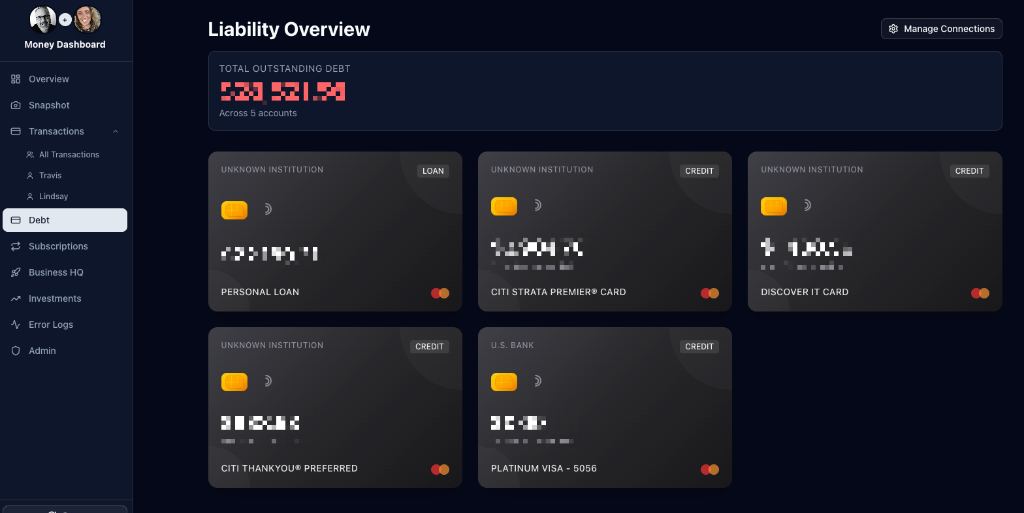
Task: Click the Liability Overview heading
Action: (289, 29)
